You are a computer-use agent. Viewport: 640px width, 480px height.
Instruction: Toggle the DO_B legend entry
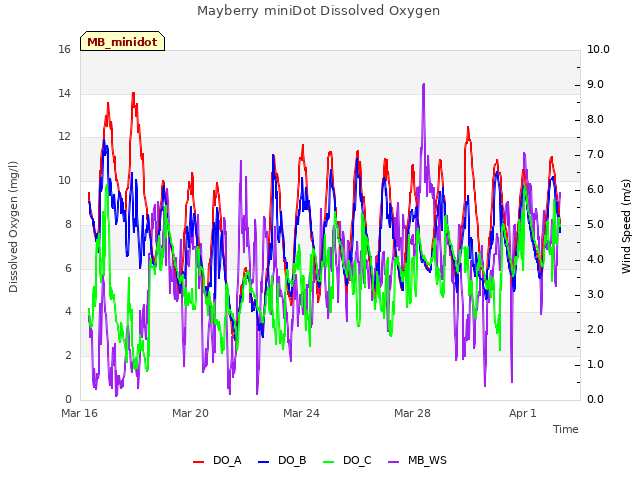click(282, 460)
